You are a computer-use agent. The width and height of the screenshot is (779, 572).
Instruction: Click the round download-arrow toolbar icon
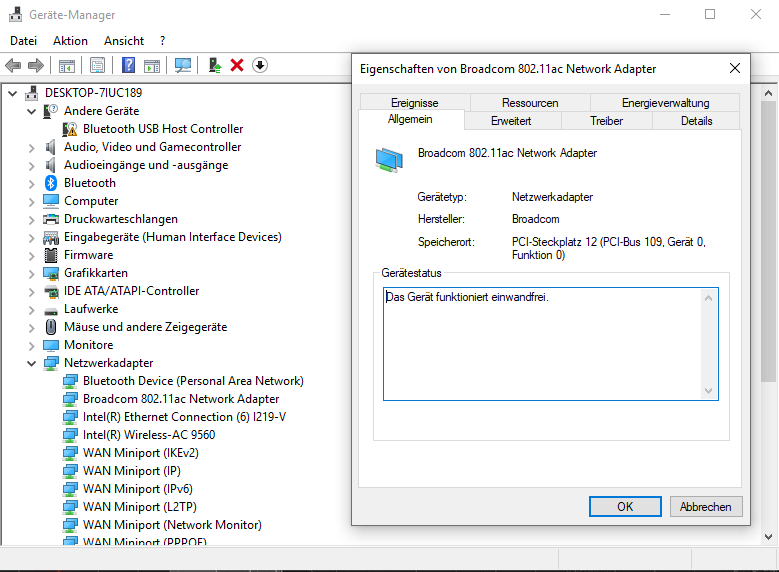[260, 65]
